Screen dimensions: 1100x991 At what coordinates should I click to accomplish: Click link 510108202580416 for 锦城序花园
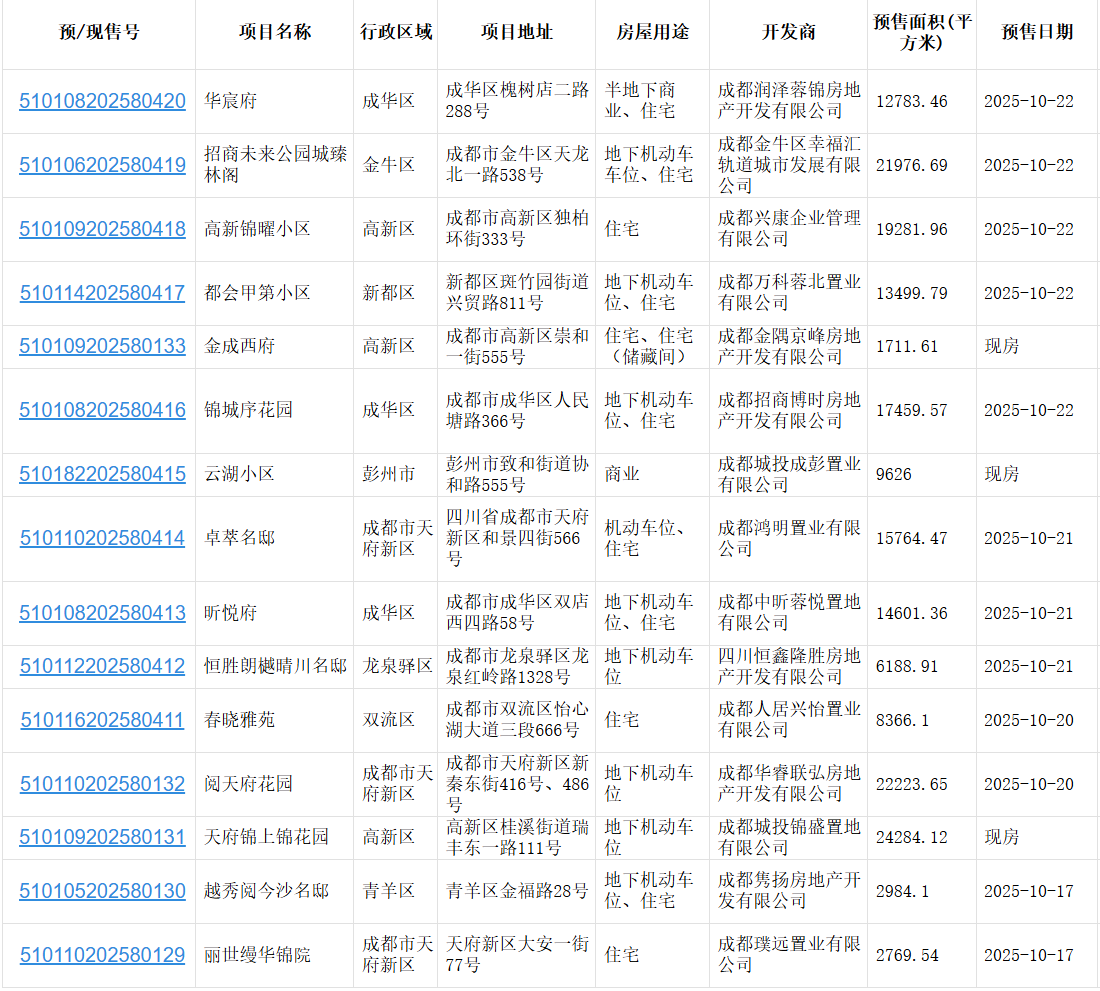tap(102, 410)
